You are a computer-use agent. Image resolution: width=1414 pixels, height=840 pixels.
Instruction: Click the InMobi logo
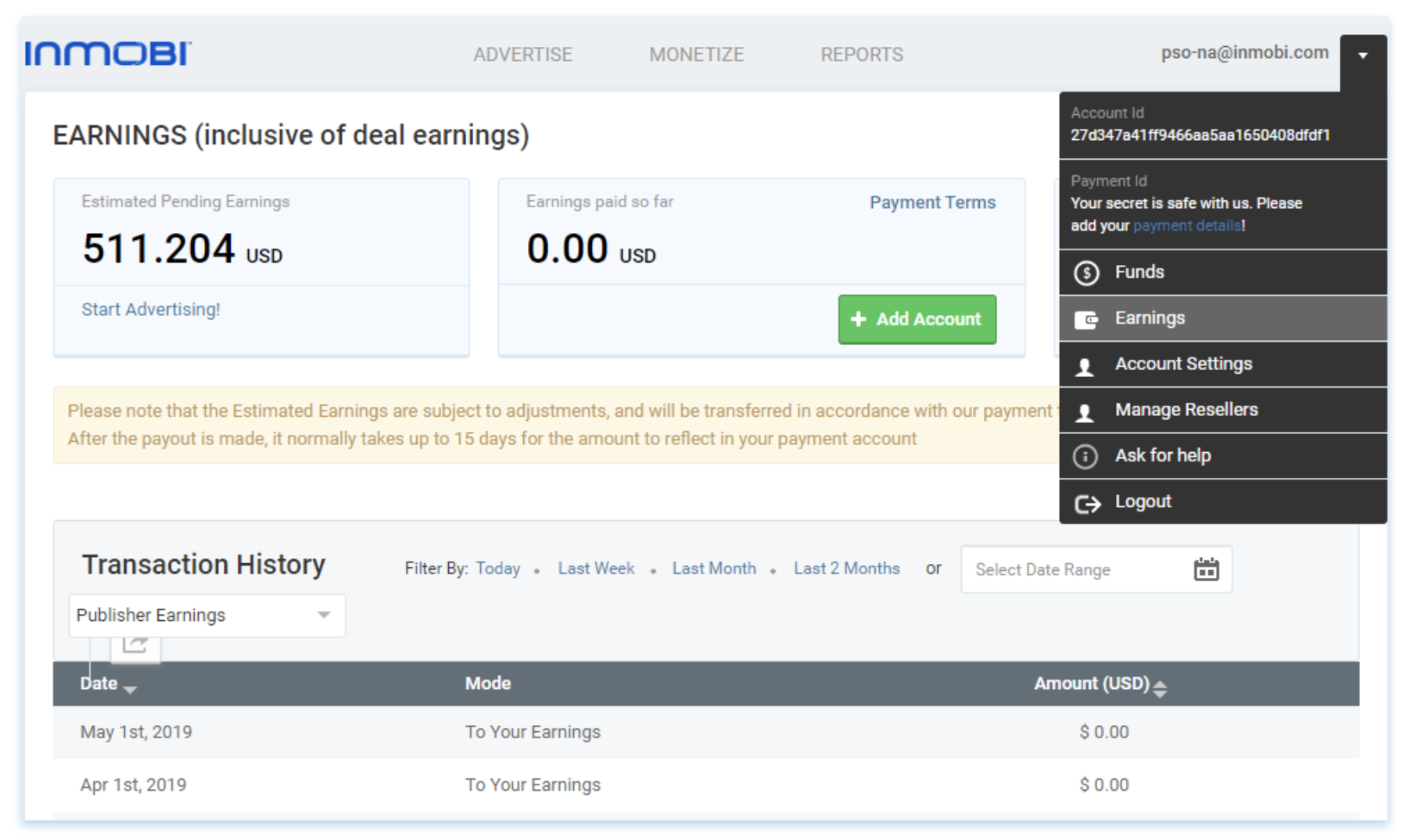coord(108,54)
